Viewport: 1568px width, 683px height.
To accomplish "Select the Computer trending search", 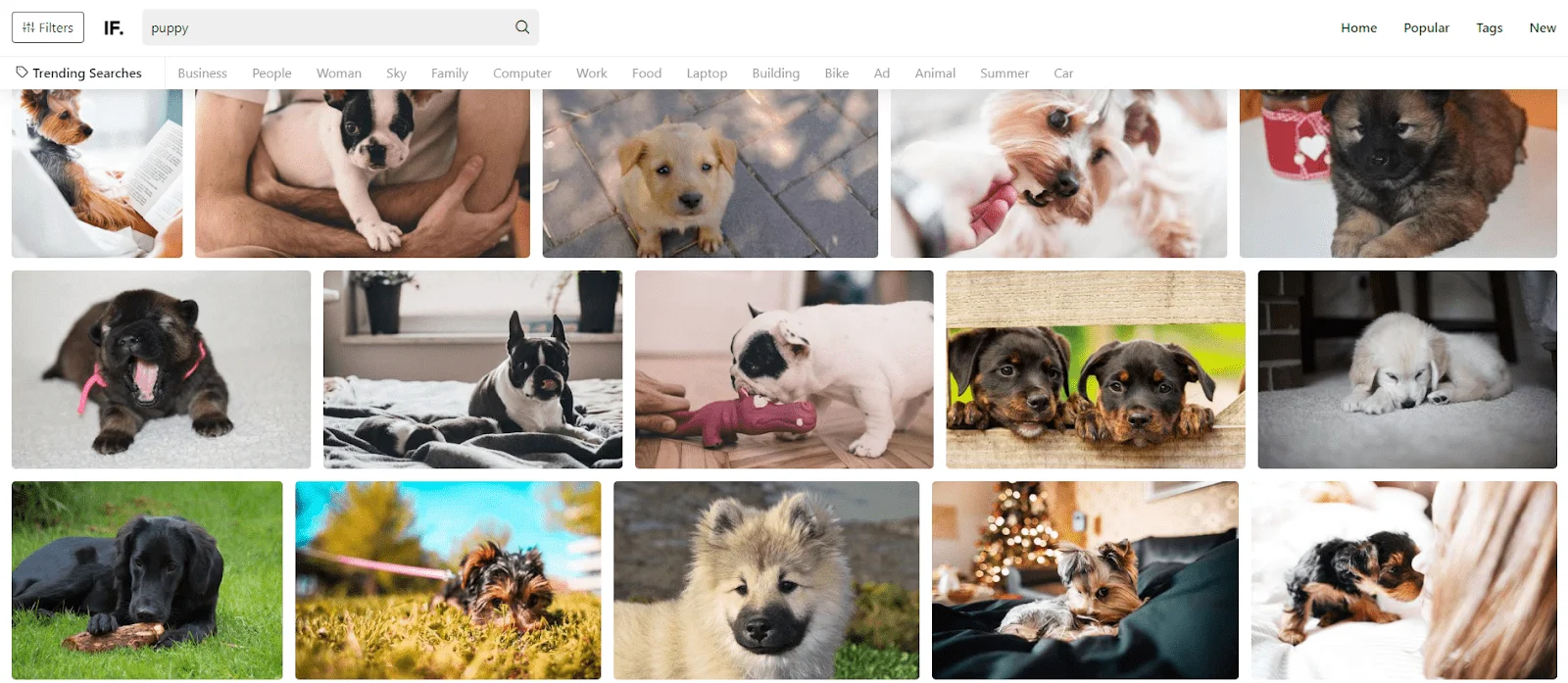I will [522, 73].
